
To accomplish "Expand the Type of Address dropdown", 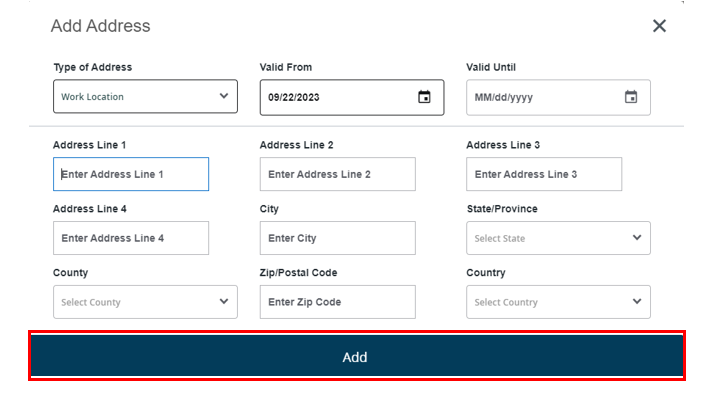I will click(145, 97).
